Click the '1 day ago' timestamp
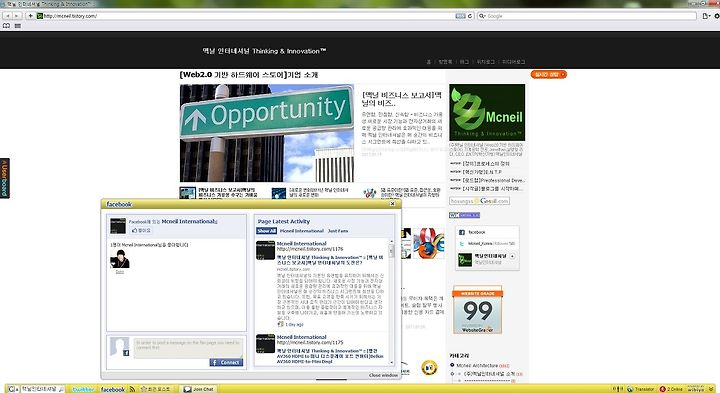 tap(294, 325)
